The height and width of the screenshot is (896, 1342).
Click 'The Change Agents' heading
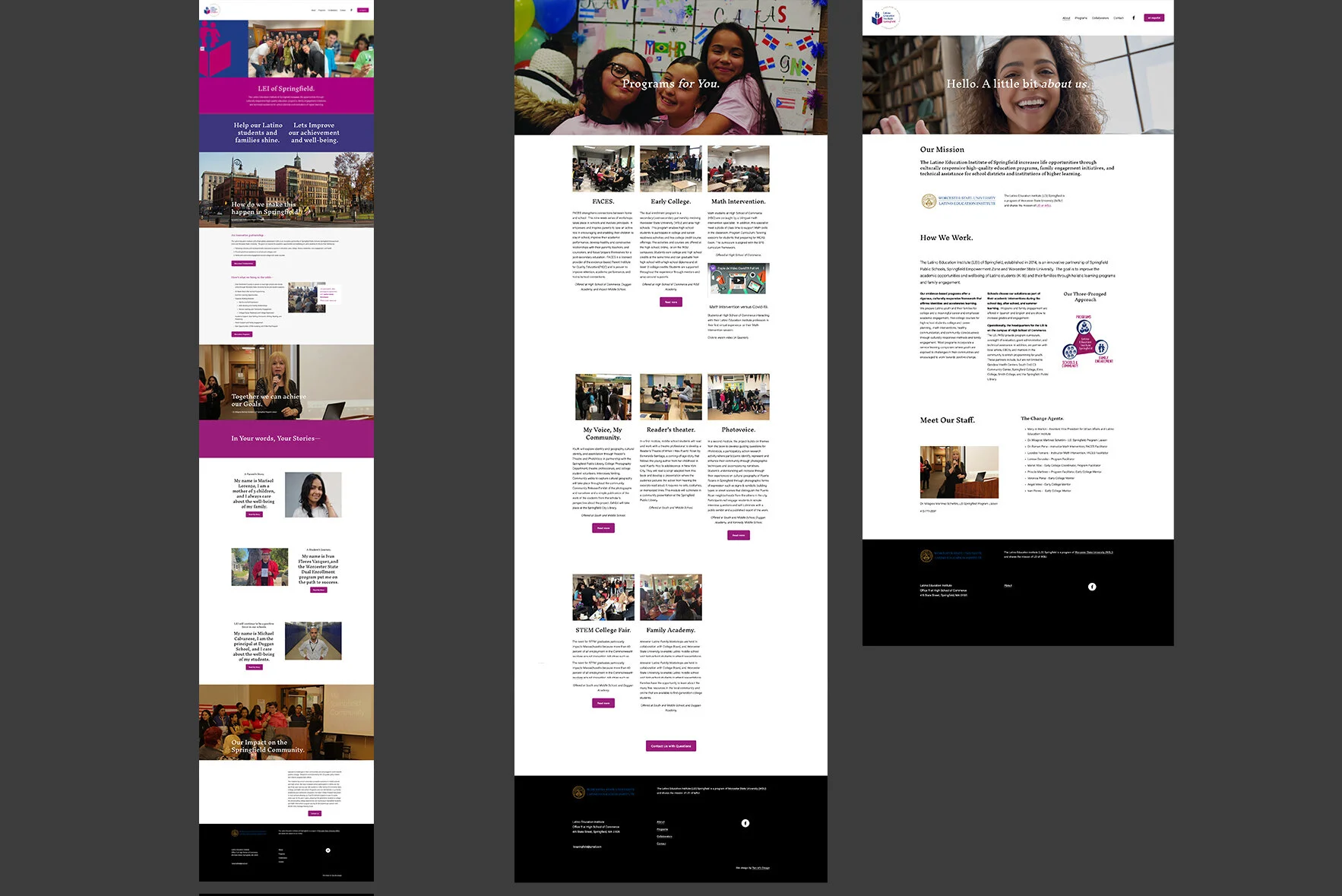(x=1042, y=419)
